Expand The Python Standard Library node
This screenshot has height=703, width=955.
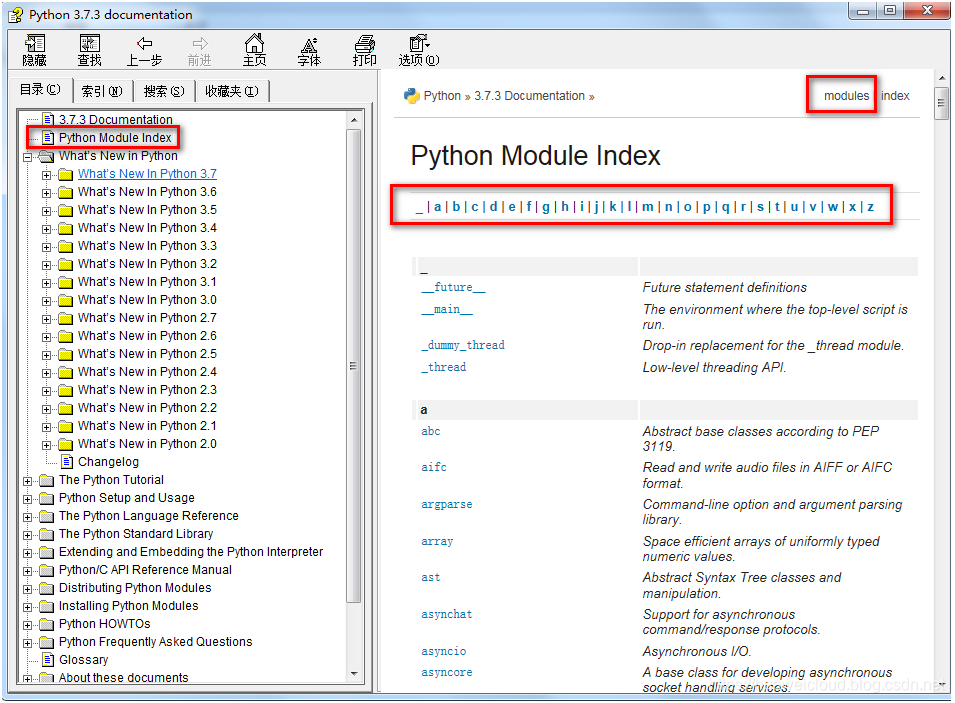point(27,535)
